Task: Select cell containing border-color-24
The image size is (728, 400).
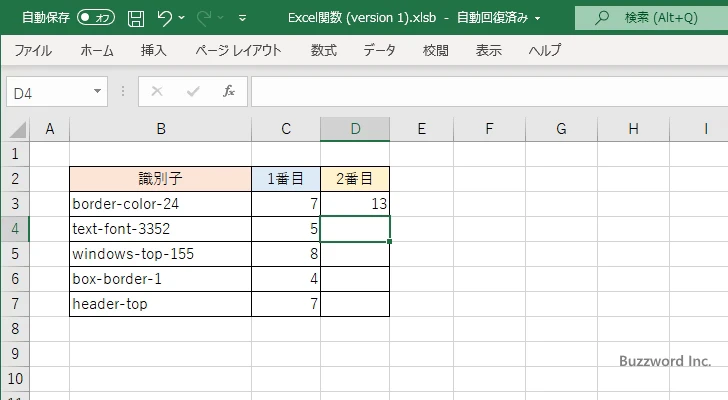Action: 161,204
